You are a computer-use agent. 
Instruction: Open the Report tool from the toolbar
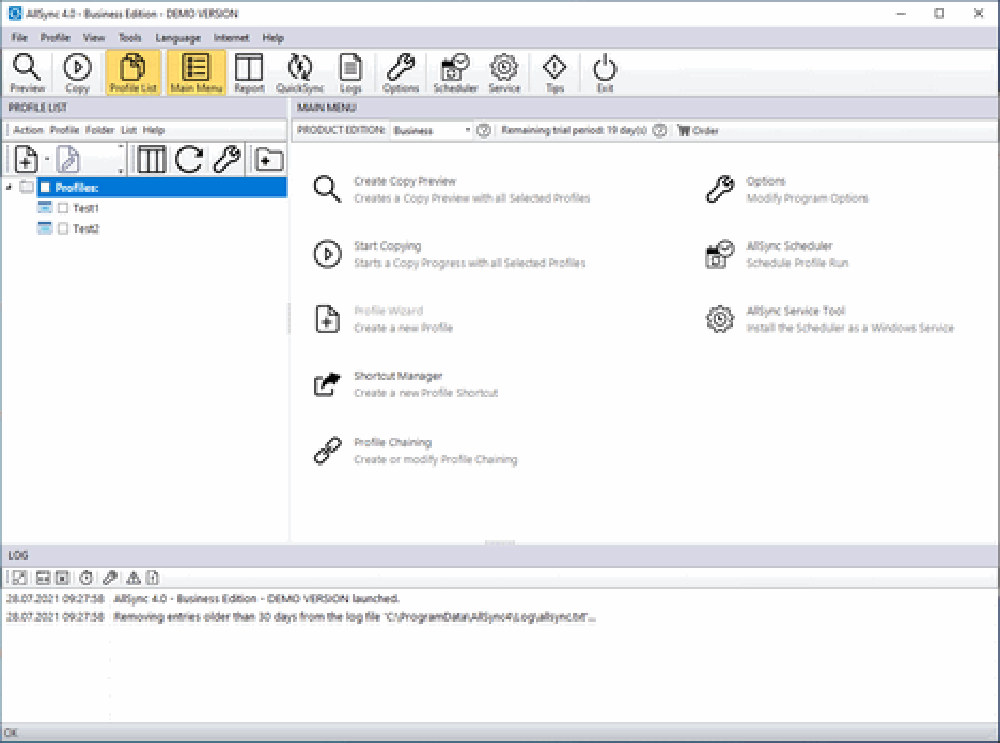[x=249, y=70]
